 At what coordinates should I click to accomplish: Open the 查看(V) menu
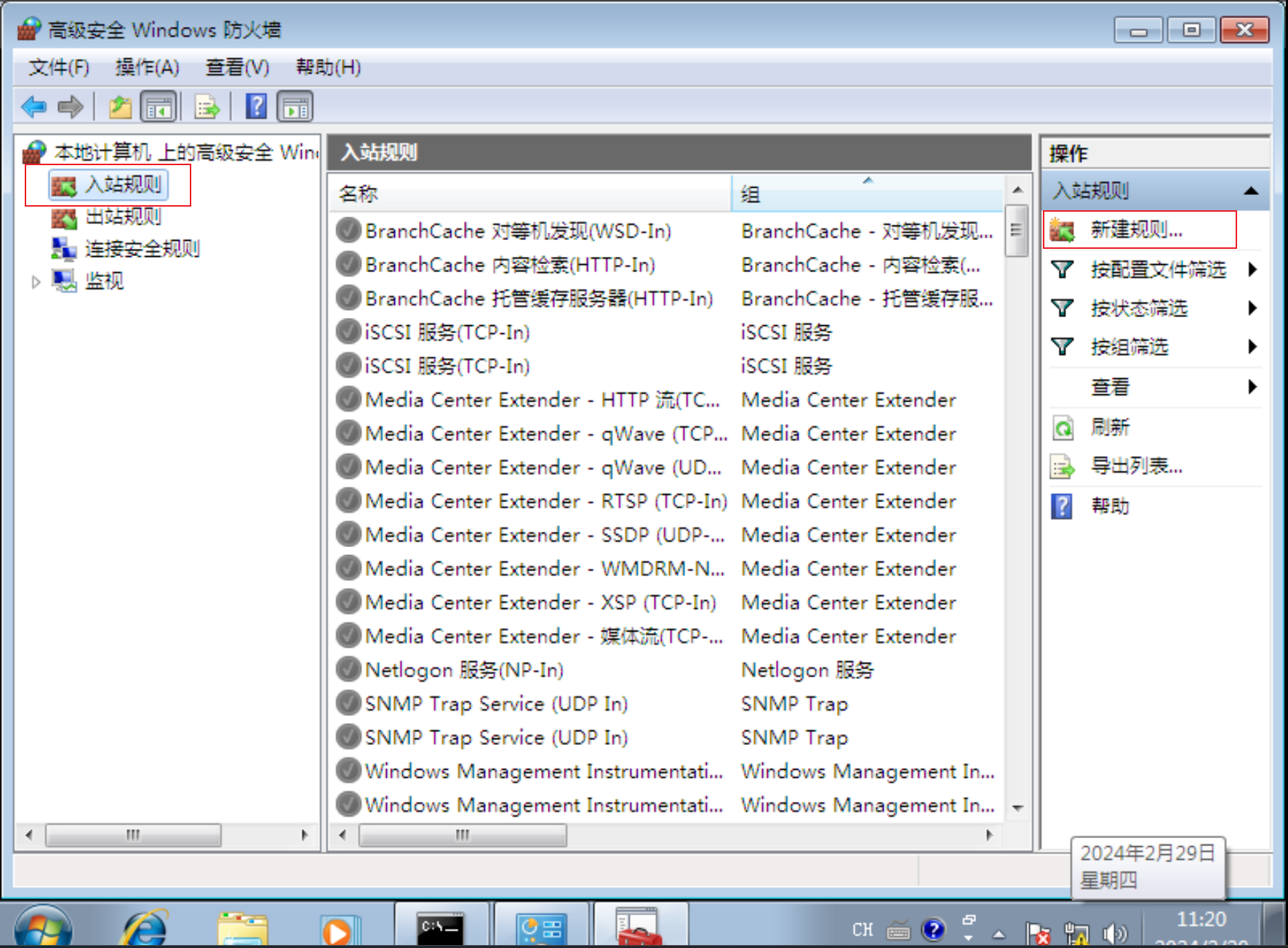pos(237,67)
